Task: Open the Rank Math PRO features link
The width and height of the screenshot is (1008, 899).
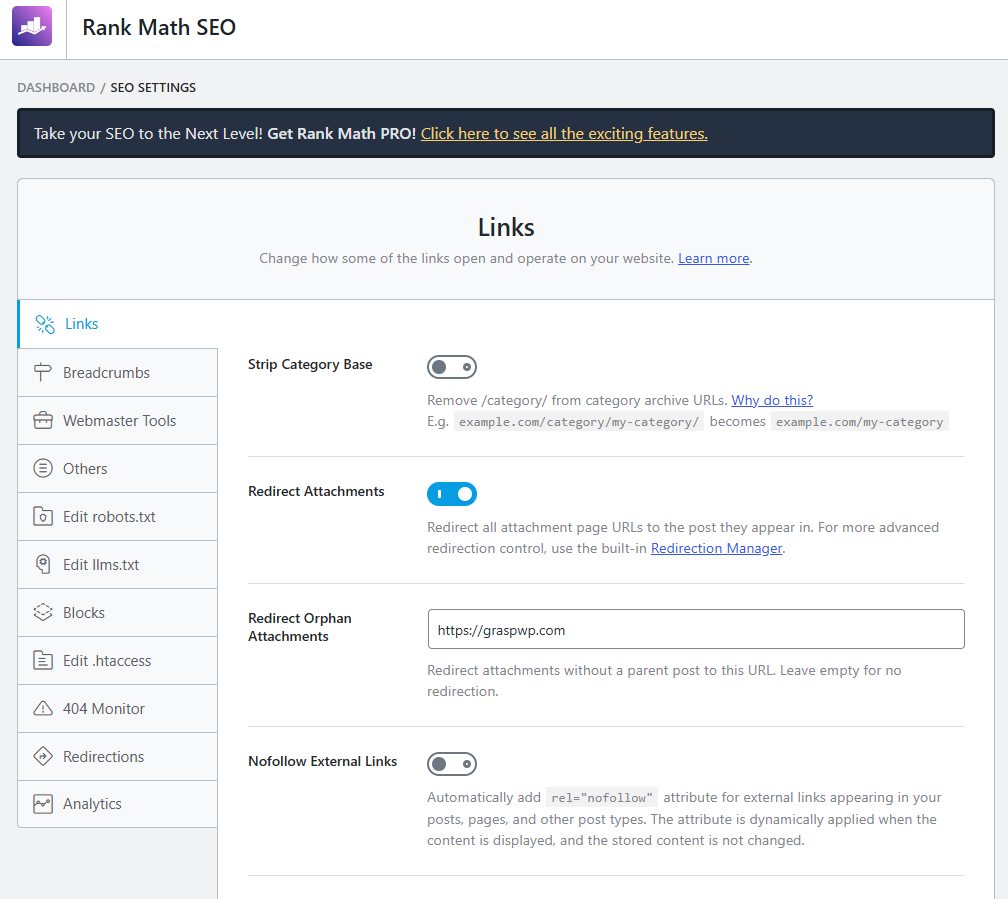Action: coord(564,134)
